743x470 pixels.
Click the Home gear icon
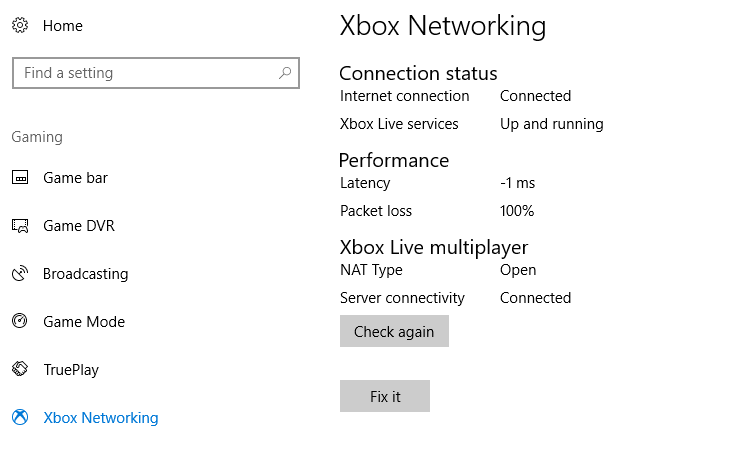(x=20, y=25)
